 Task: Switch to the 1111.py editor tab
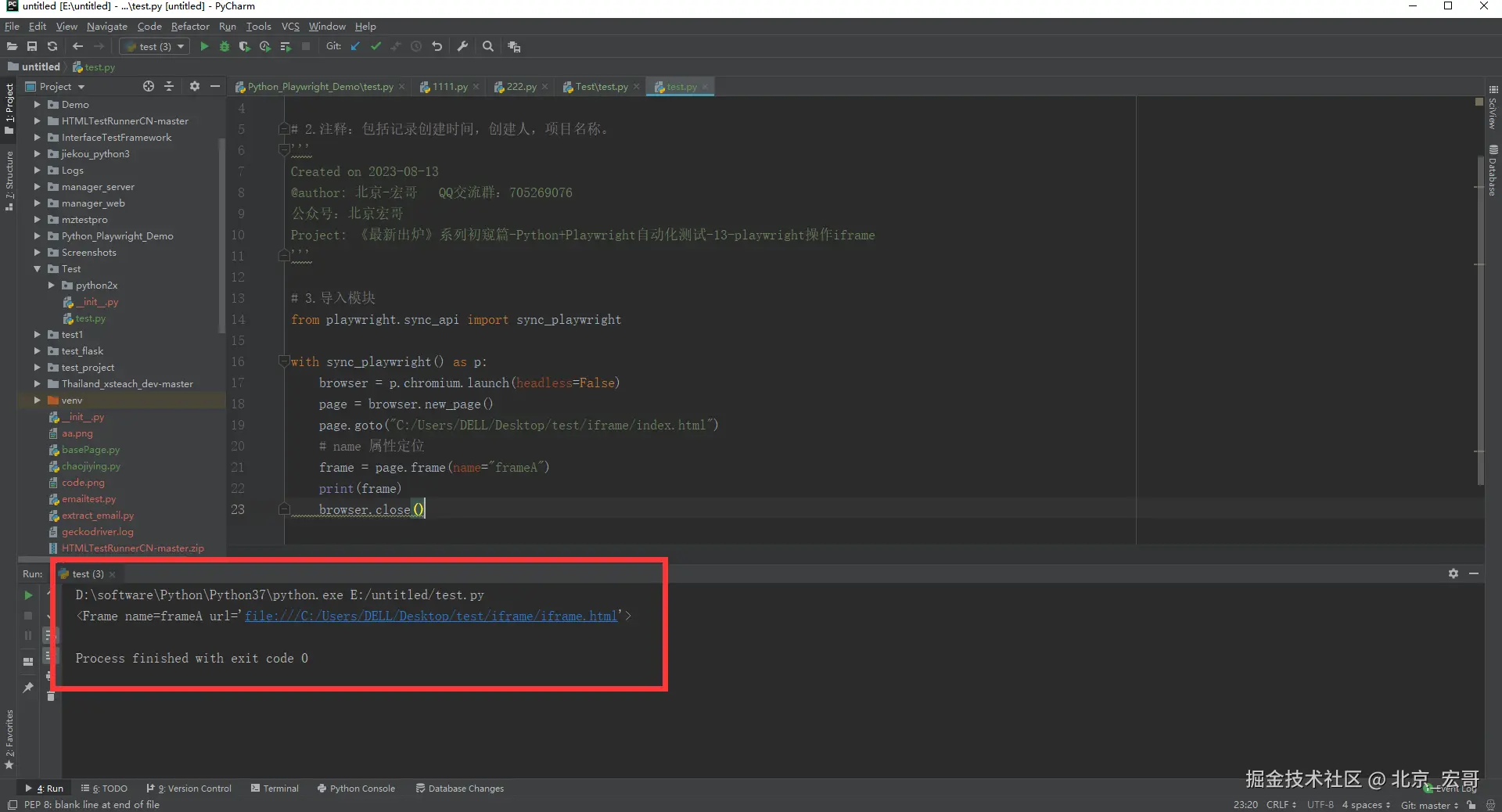point(450,87)
